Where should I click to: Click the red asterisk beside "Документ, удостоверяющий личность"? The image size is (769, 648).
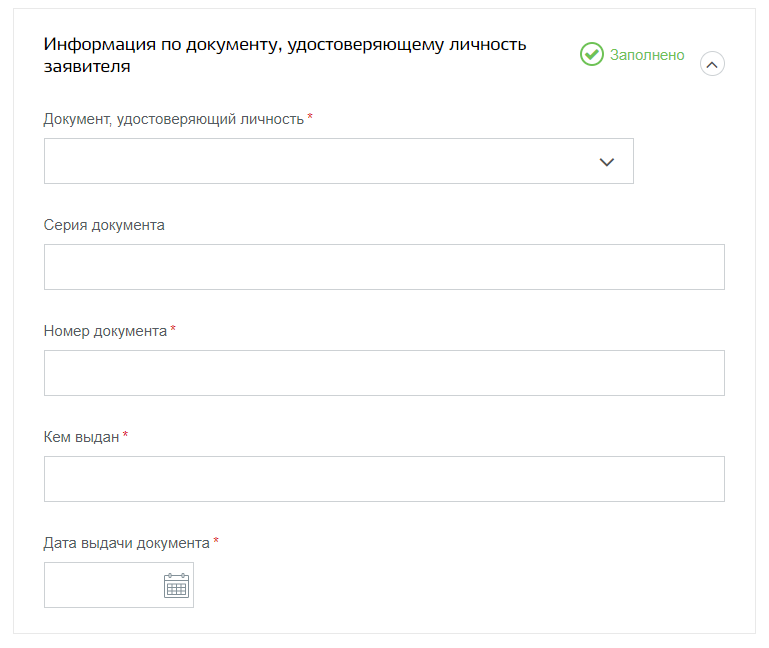(310, 117)
